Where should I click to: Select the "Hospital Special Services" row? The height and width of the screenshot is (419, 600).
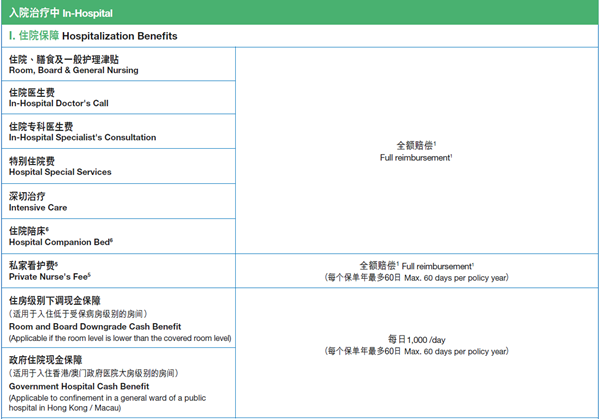60,172
